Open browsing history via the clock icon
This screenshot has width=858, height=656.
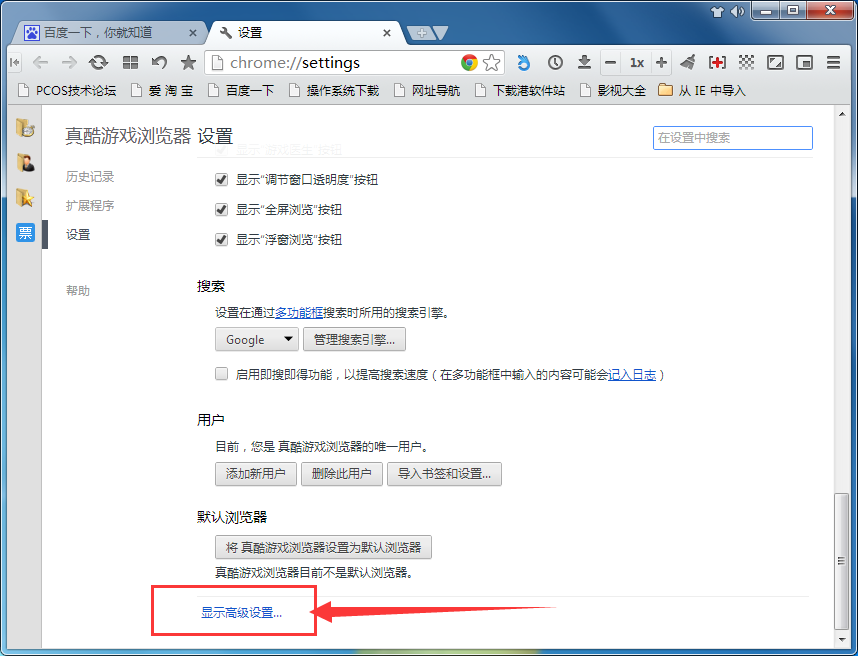(555, 62)
